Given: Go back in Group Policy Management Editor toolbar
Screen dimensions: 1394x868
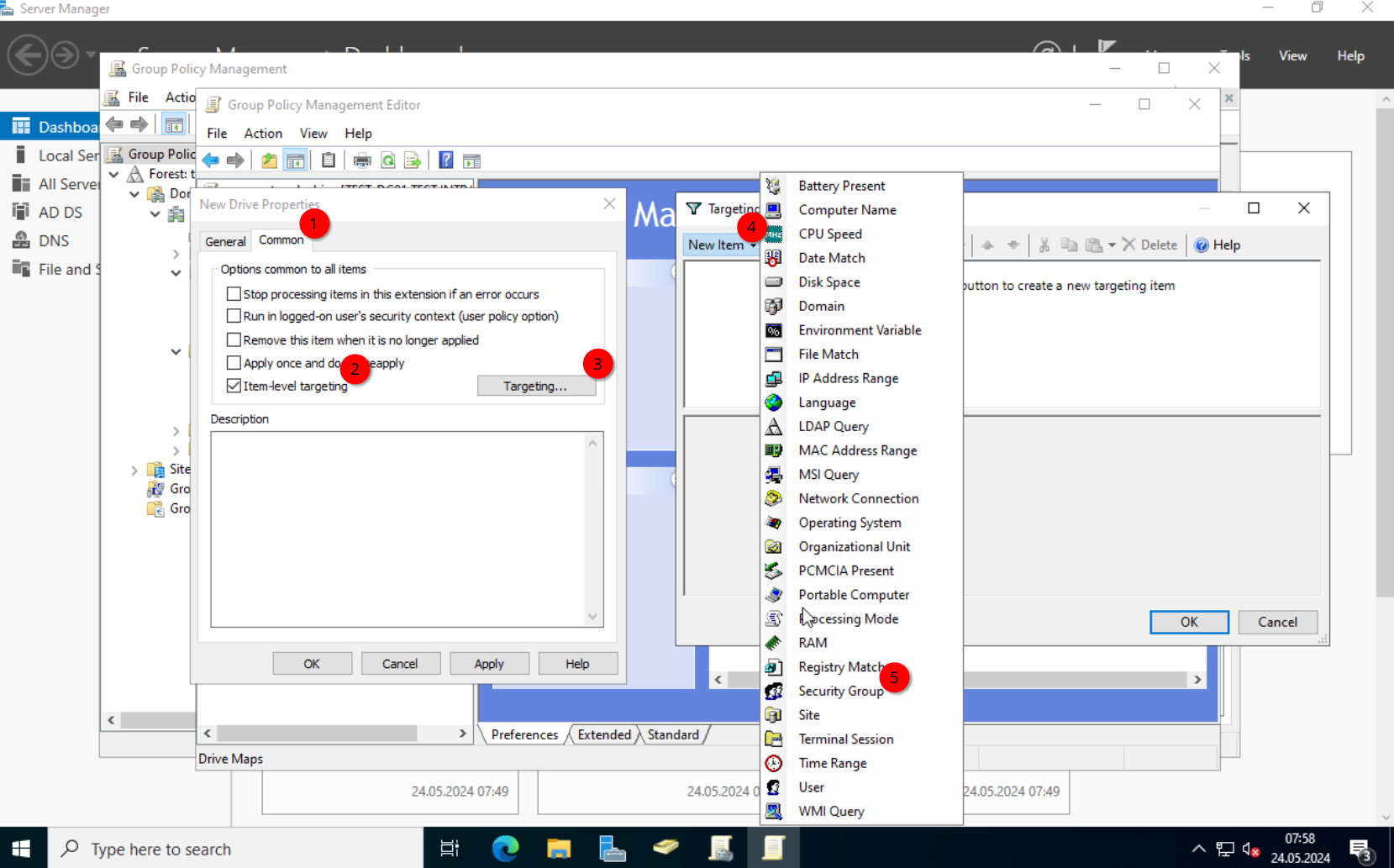Looking at the screenshot, I should point(211,160).
